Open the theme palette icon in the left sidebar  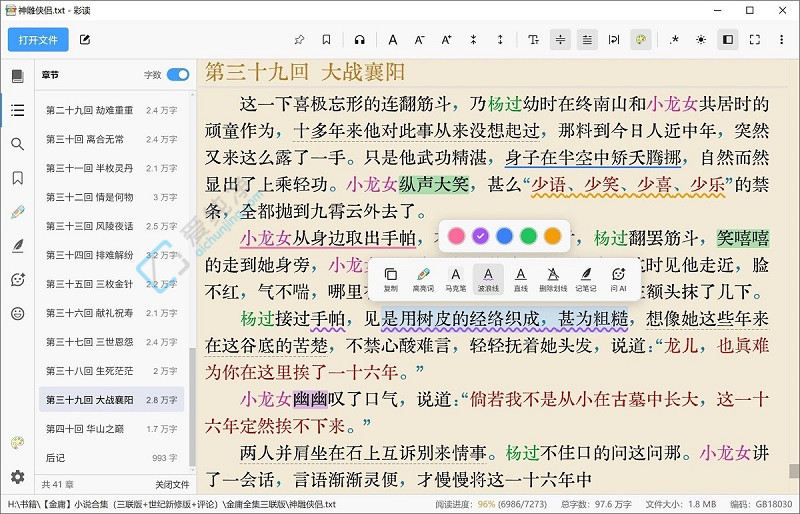click(17, 443)
